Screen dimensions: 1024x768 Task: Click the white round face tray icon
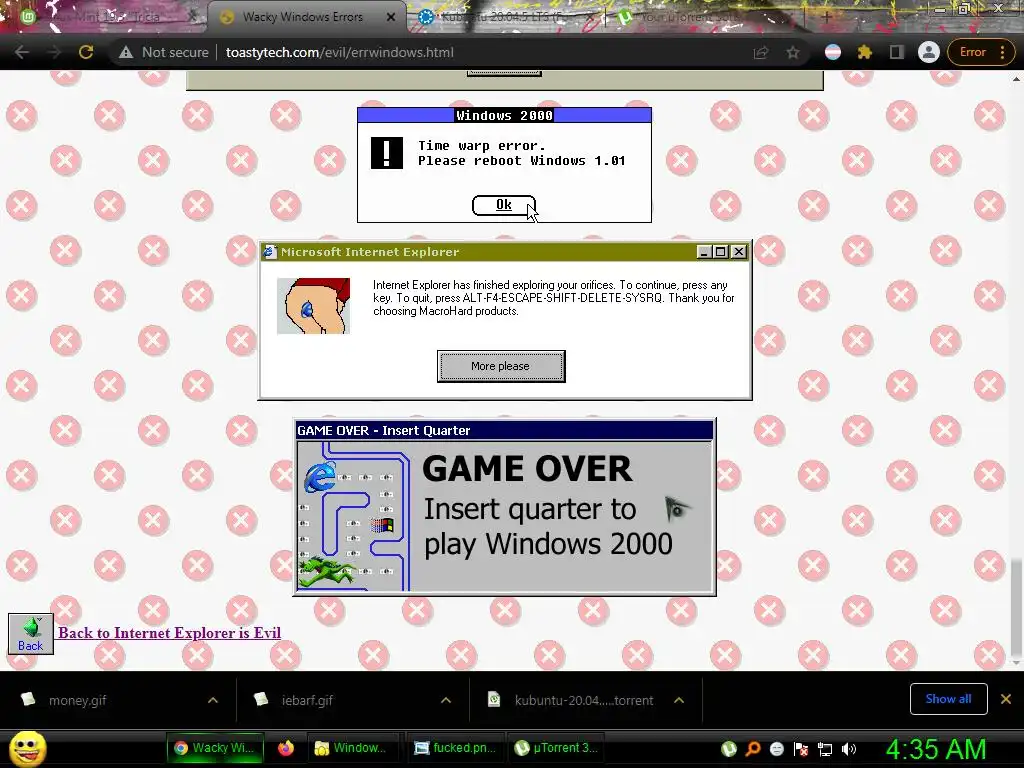tap(776, 749)
